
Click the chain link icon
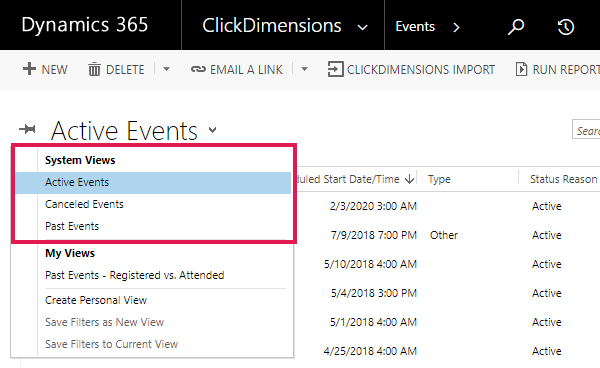coord(198,69)
